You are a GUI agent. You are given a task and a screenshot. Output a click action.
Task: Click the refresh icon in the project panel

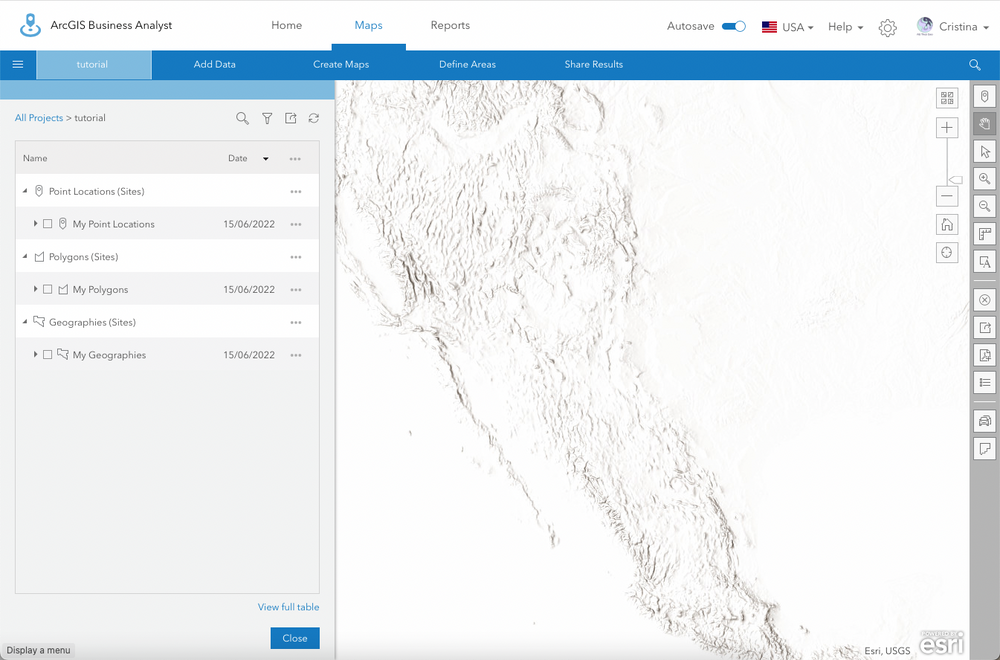[313, 118]
